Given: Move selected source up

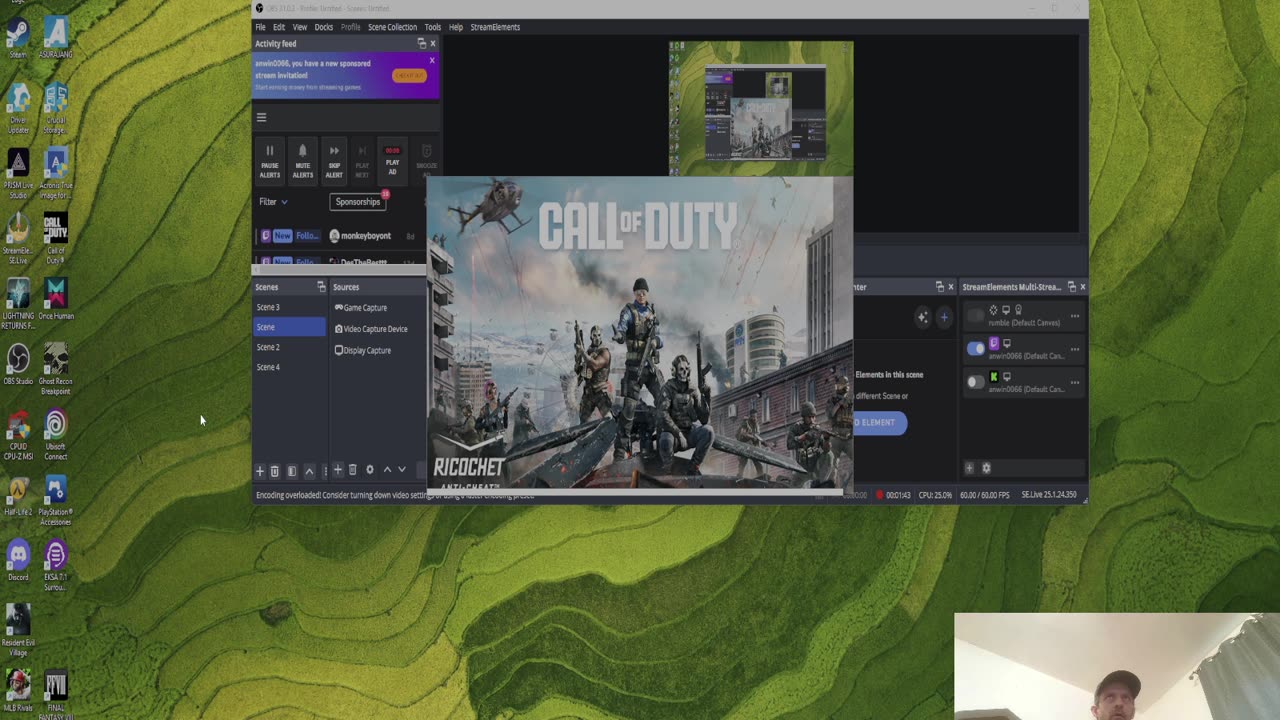Looking at the screenshot, I should point(387,470).
